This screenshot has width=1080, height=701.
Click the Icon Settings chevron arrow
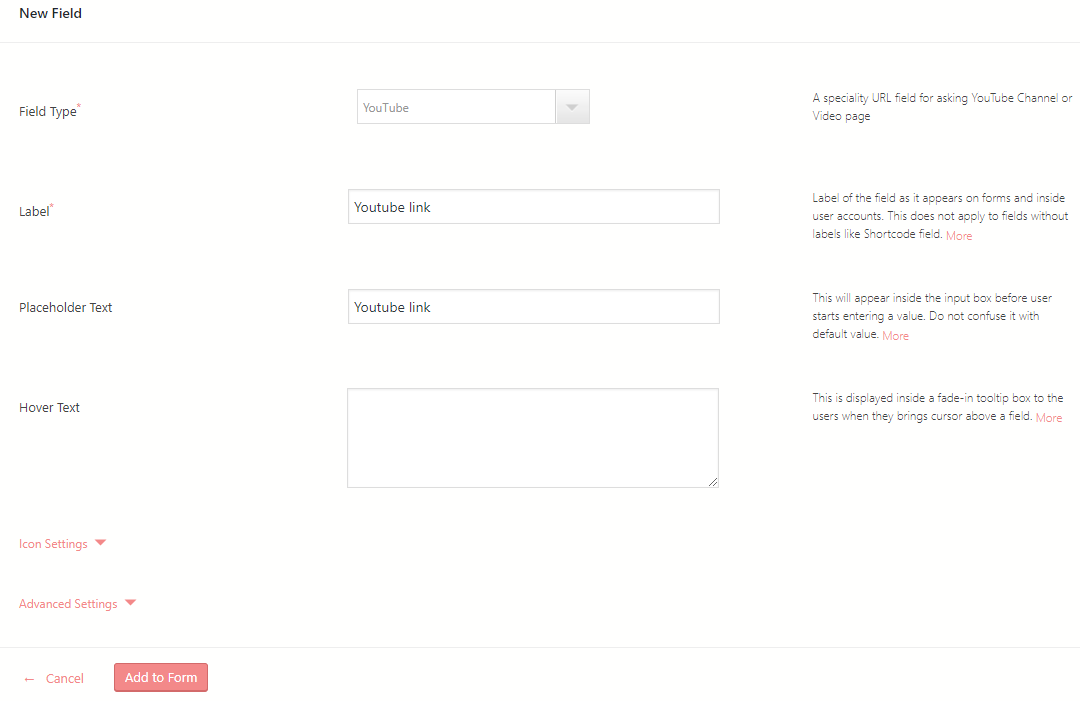point(100,543)
